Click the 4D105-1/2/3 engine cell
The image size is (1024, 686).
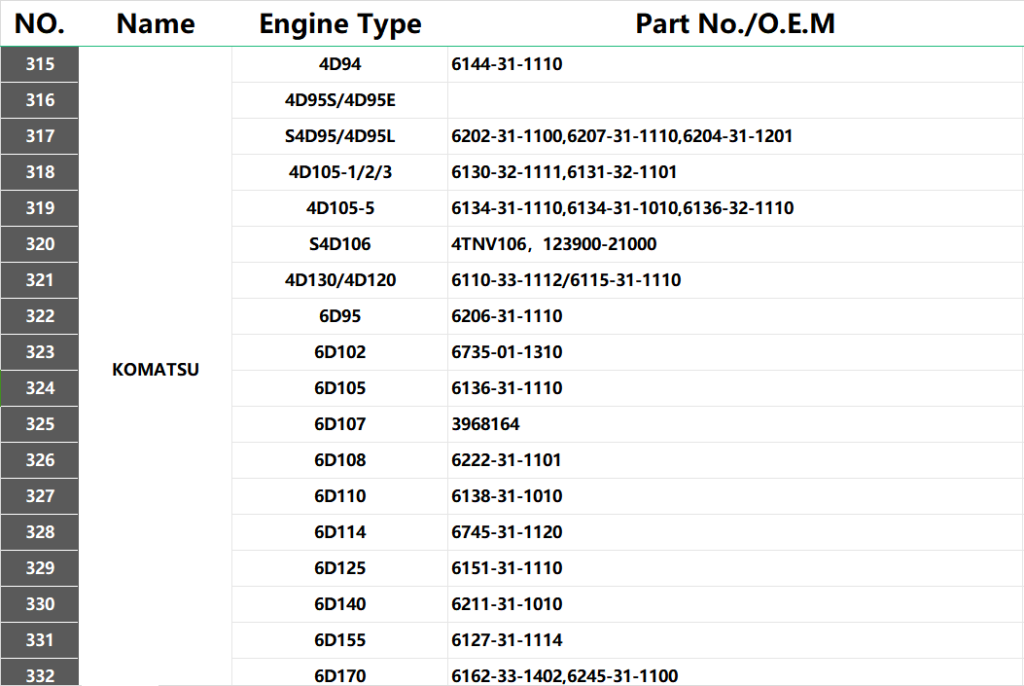click(x=340, y=172)
